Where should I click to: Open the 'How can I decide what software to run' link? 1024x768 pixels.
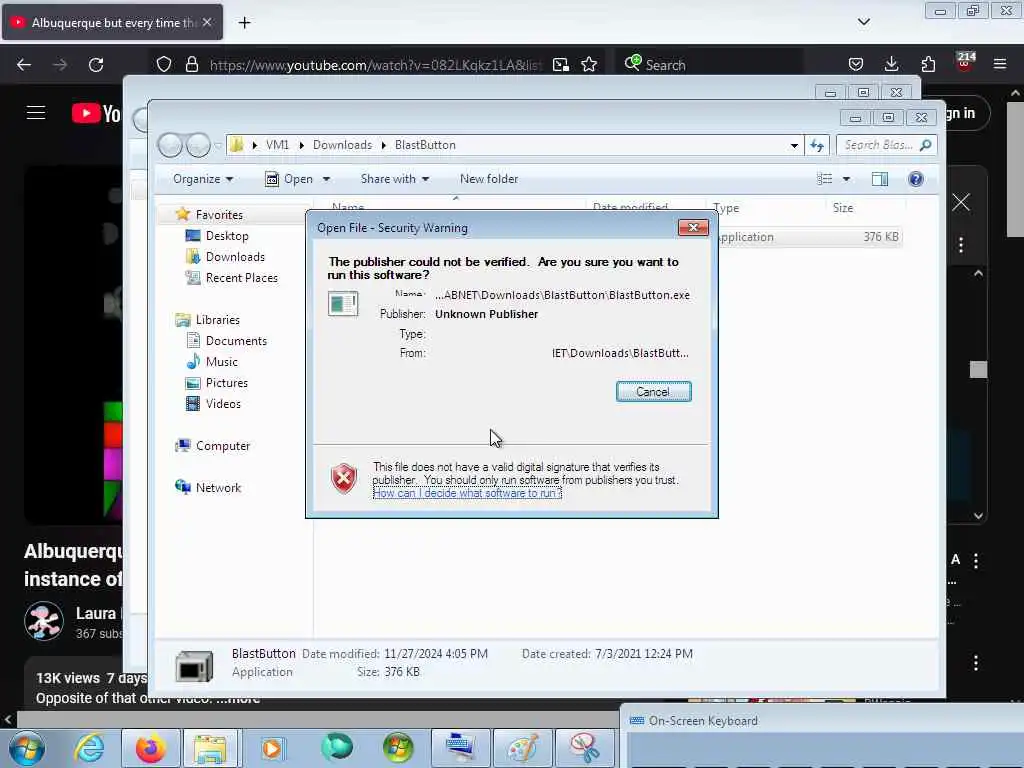coord(467,493)
